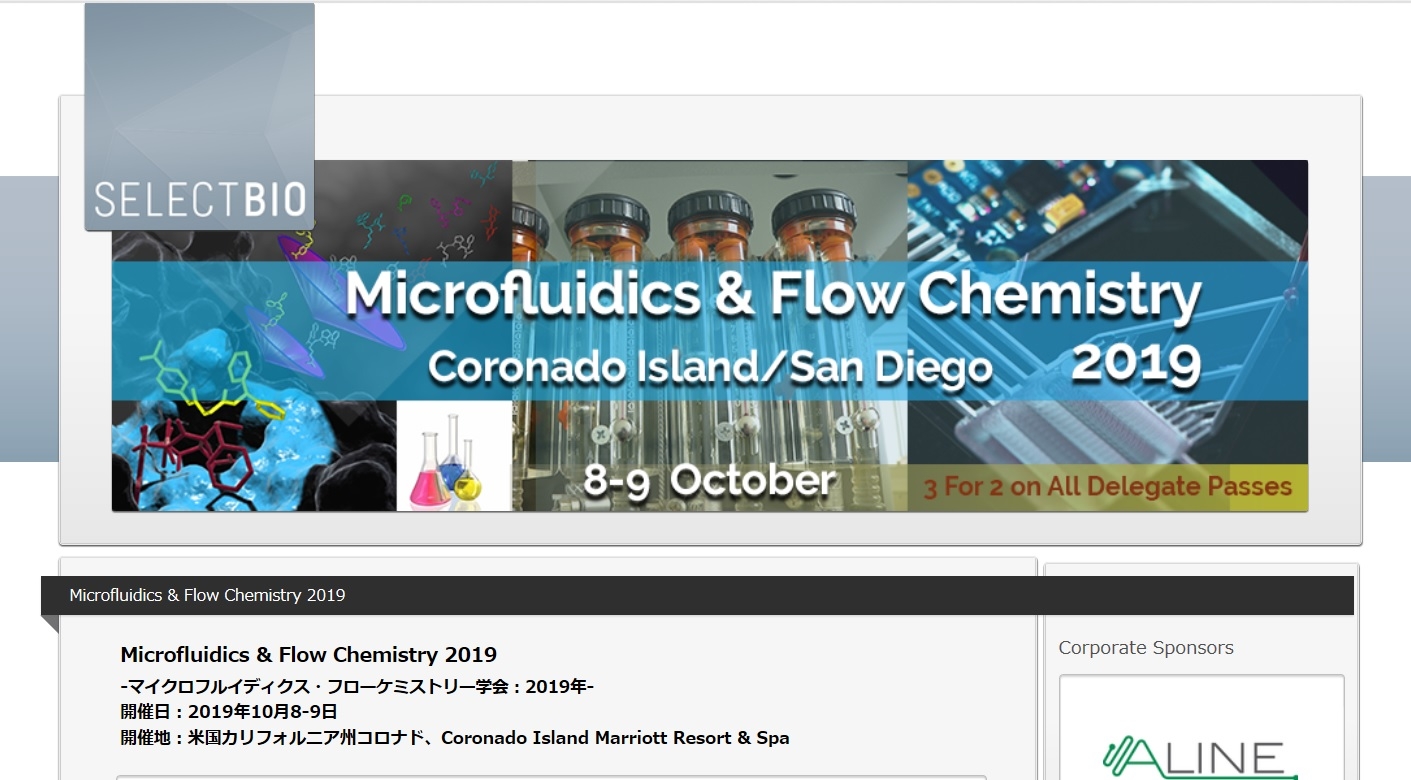
Task: Click the 8-9 October text on the banner
Action: pyautogui.click(x=709, y=482)
